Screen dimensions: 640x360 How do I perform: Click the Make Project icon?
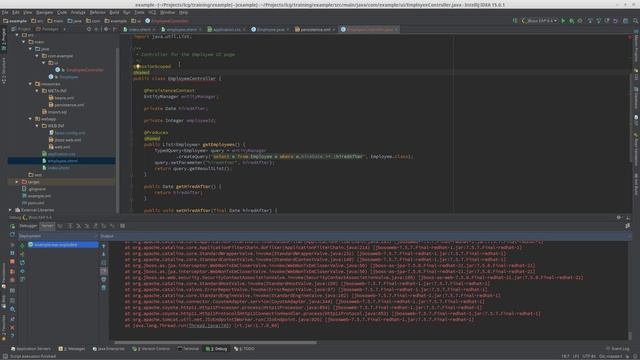(x=515, y=20)
